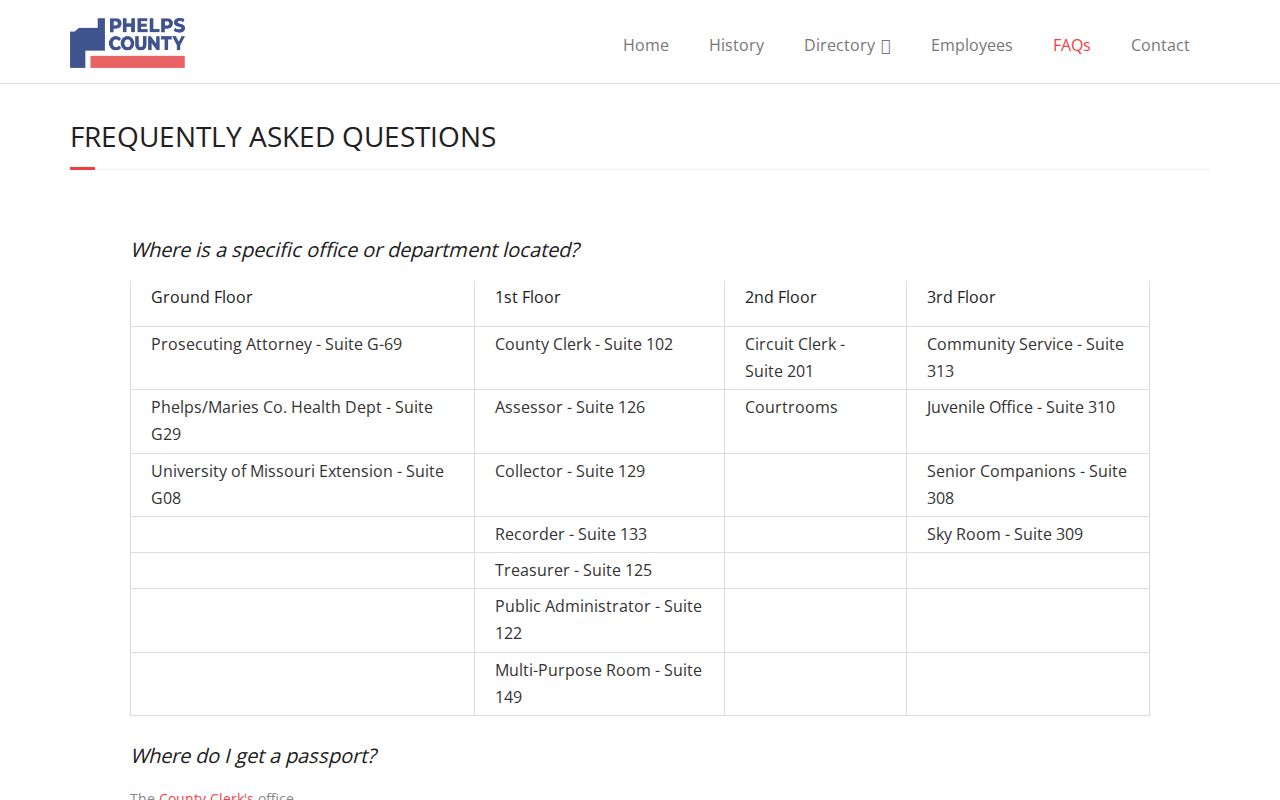This screenshot has width=1280, height=800.
Task: Click 'County Clerk - Suite 102' cell
Action: coord(599,358)
